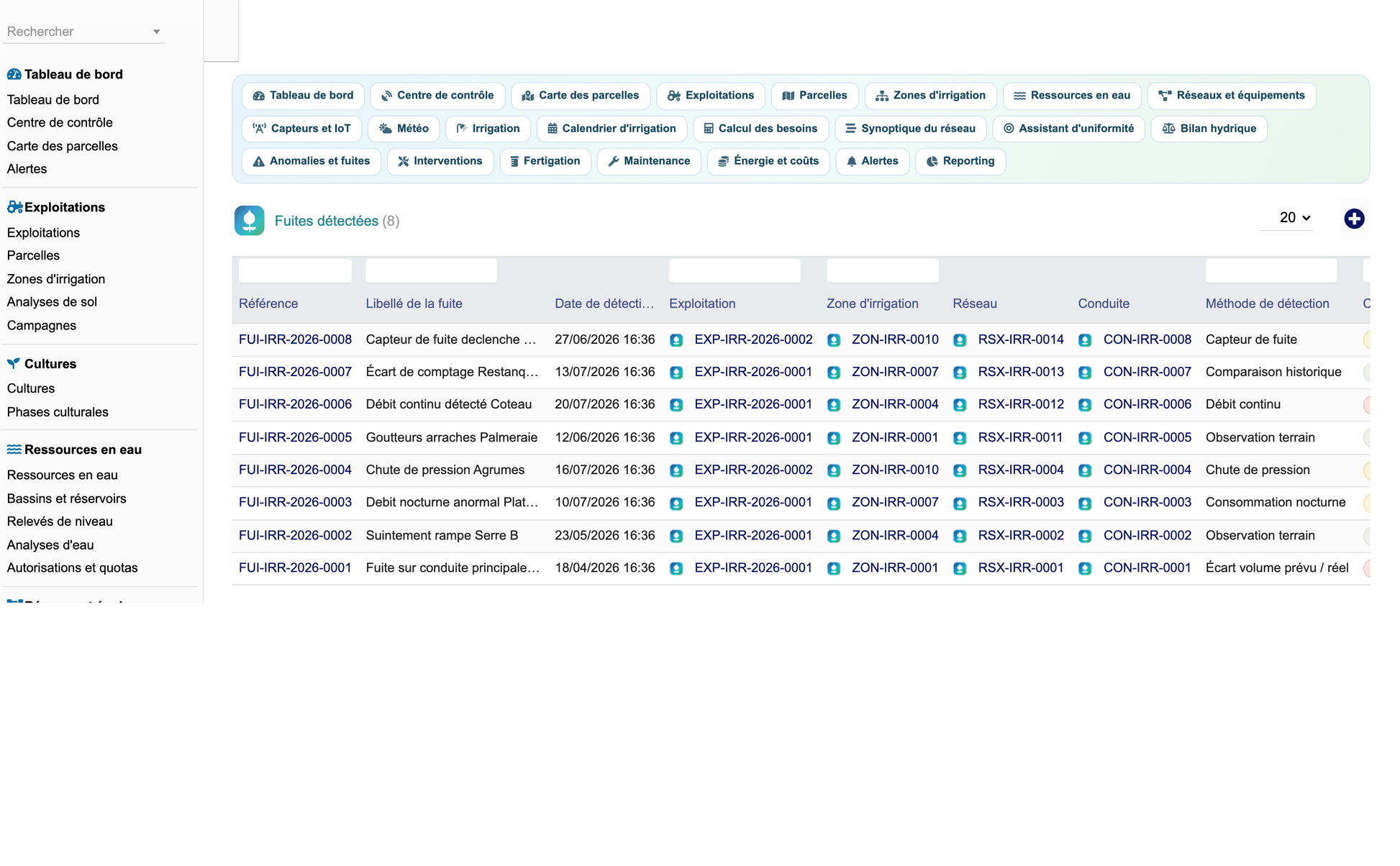Select the Reporting tab
Viewport: 1400px width, 866px height.
tap(960, 161)
